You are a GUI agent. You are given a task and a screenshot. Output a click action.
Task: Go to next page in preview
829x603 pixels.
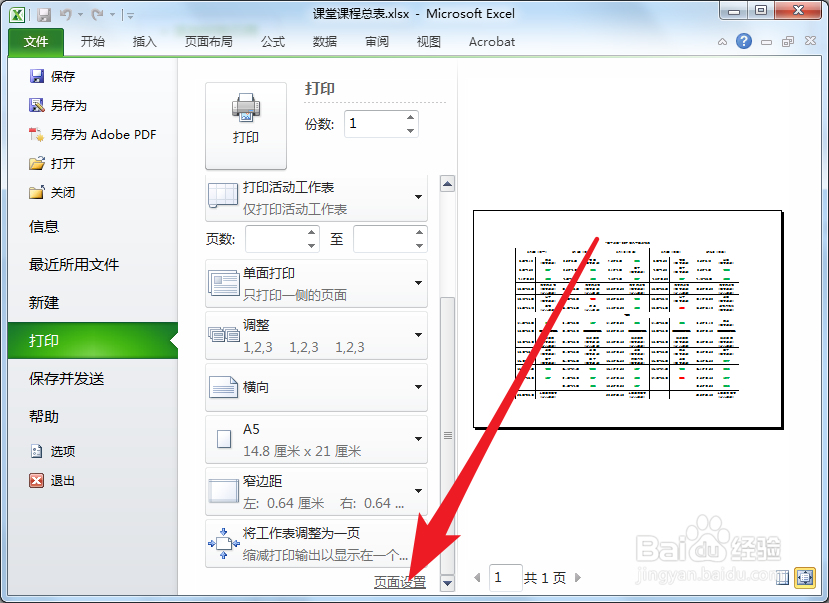pyautogui.click(x=578, y=578)
